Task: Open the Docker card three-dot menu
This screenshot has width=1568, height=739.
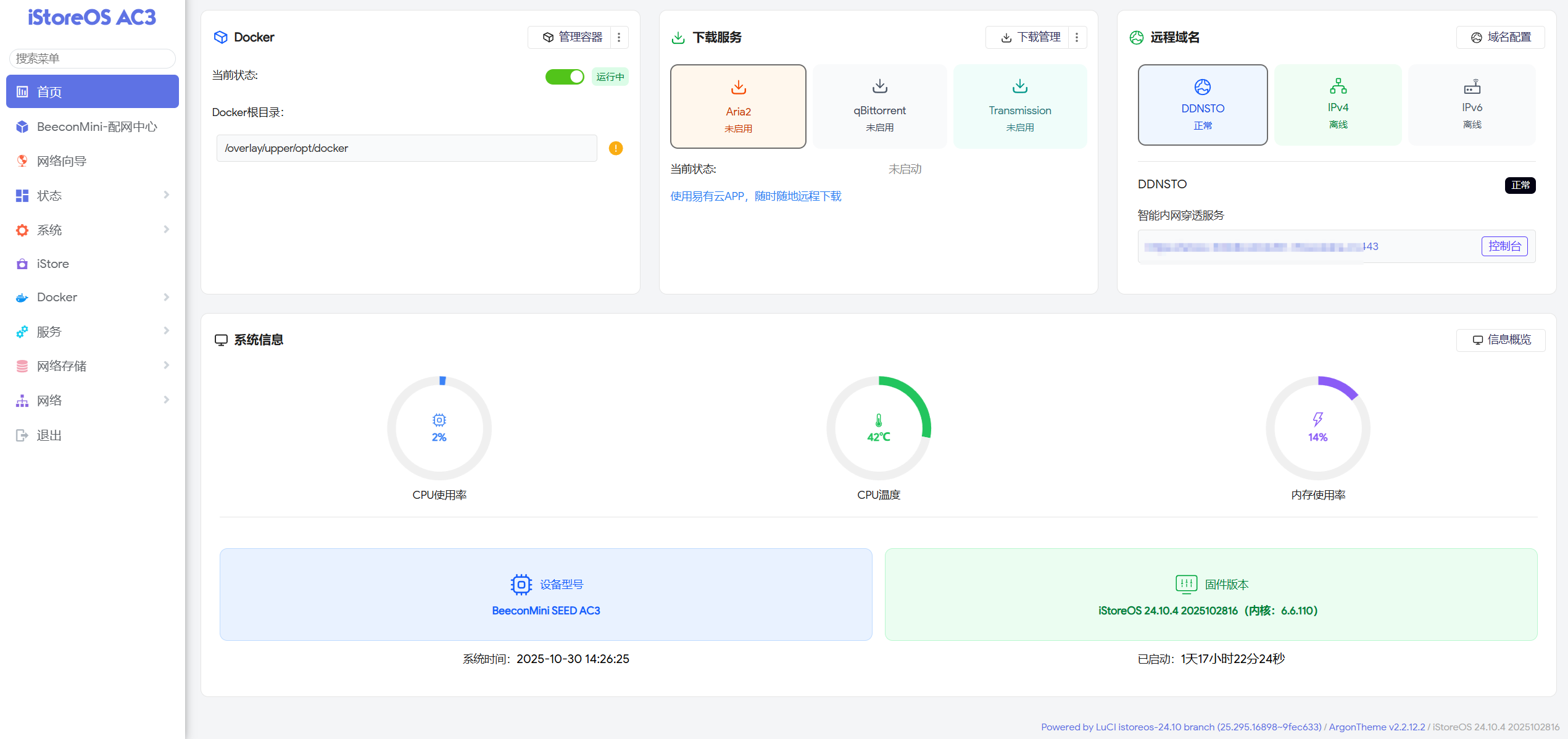Action: click(x=619, y=38)
